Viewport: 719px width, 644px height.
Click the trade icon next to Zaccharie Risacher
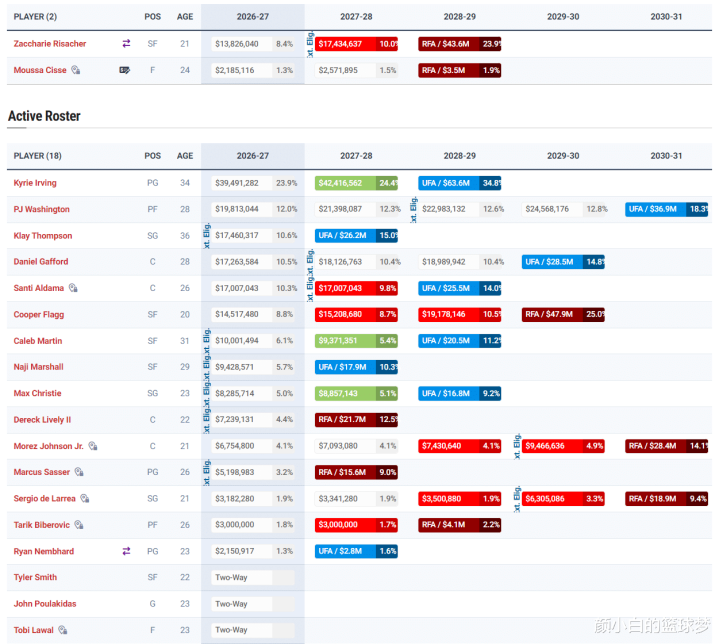(x=126, y=44)
